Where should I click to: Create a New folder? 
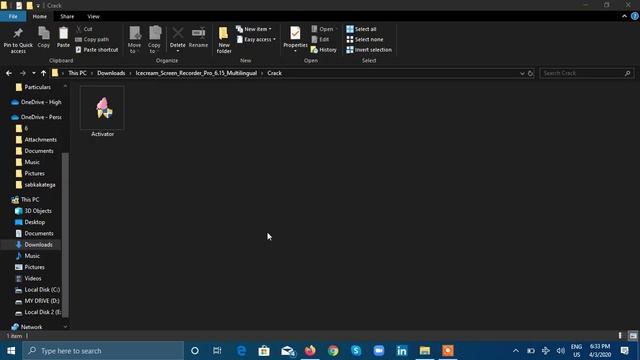click(224, 40)
